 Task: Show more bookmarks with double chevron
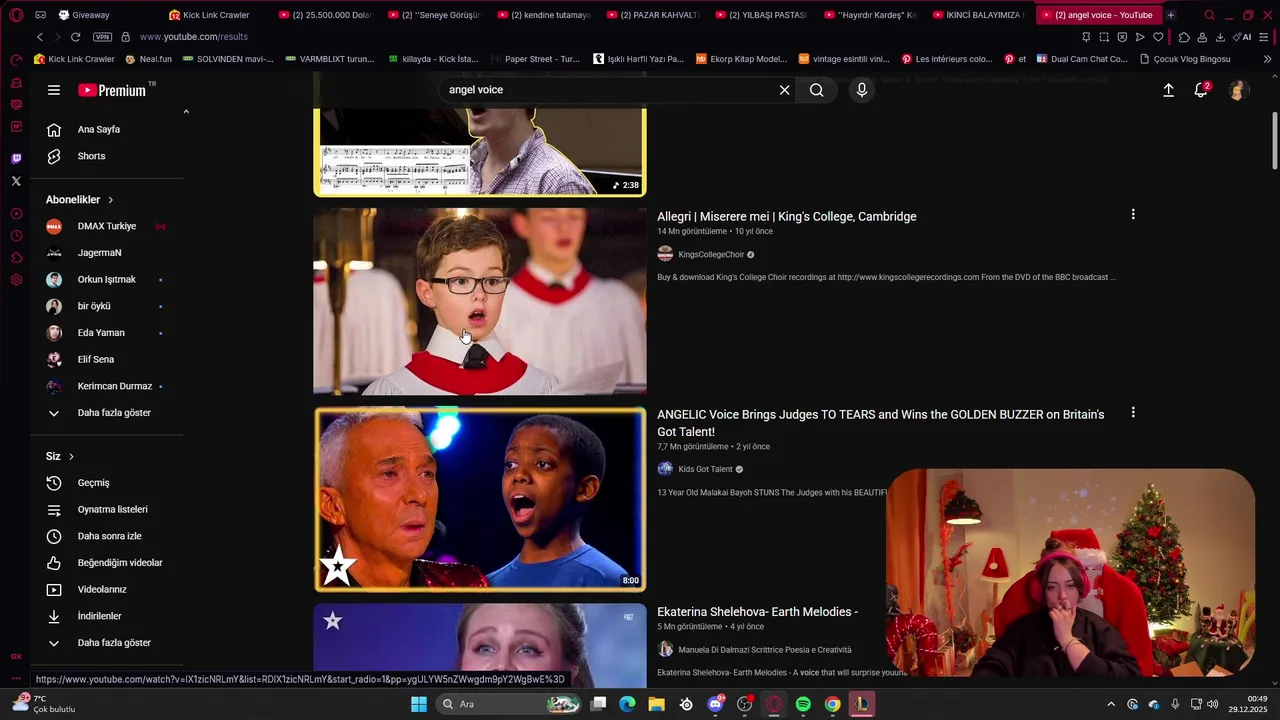pyautogui.click(x=1267, y=59)
